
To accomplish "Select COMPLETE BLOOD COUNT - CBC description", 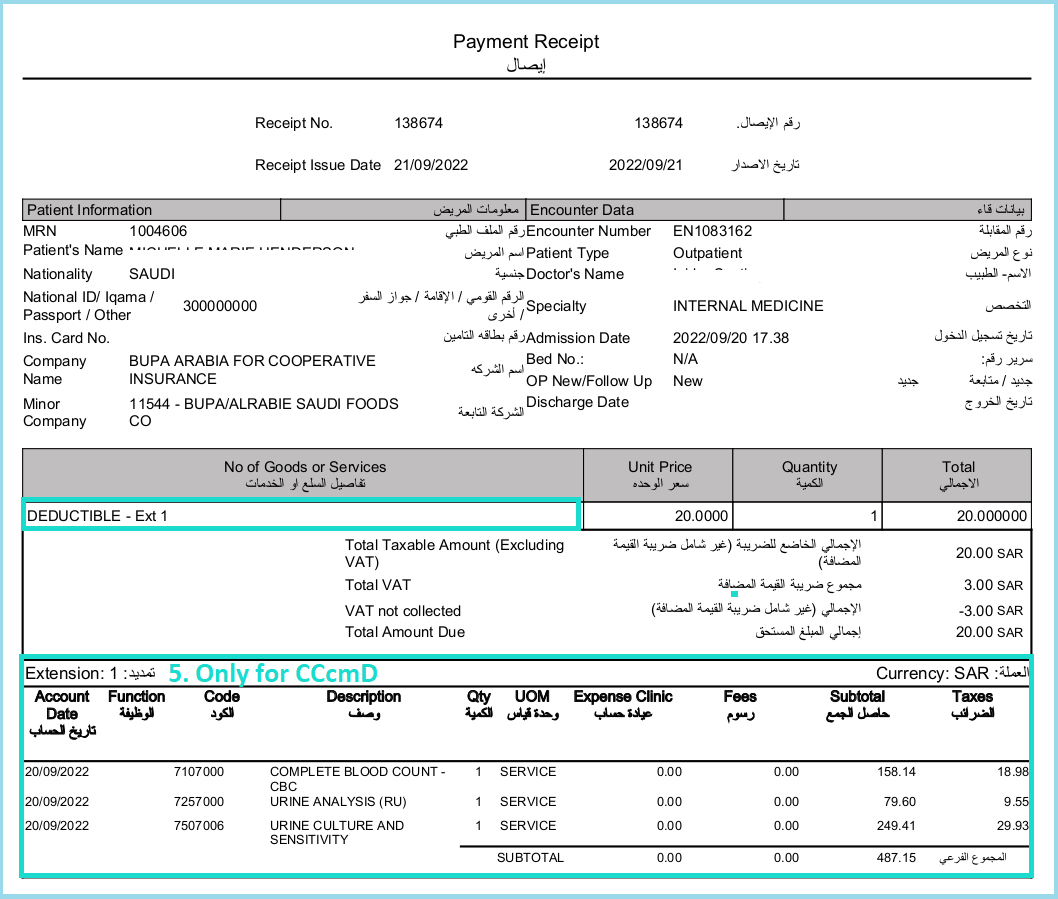I will pyautogui.click(x=358, y=779).
